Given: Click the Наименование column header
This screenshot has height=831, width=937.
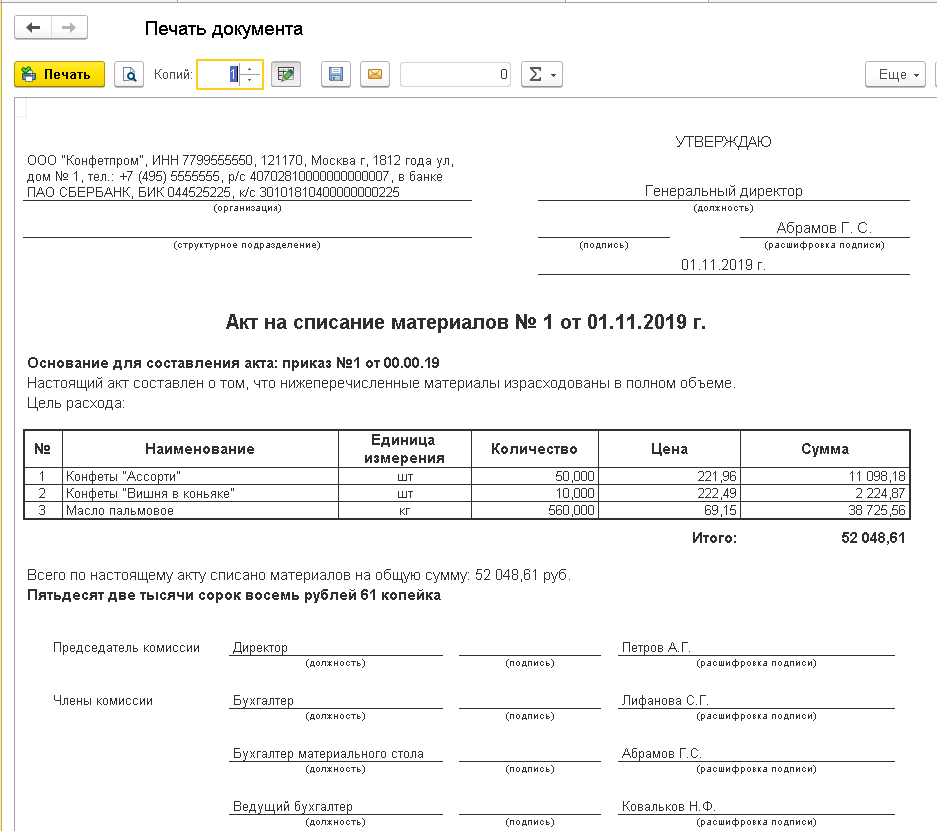Looking at the screenshot, I should 200,449.
